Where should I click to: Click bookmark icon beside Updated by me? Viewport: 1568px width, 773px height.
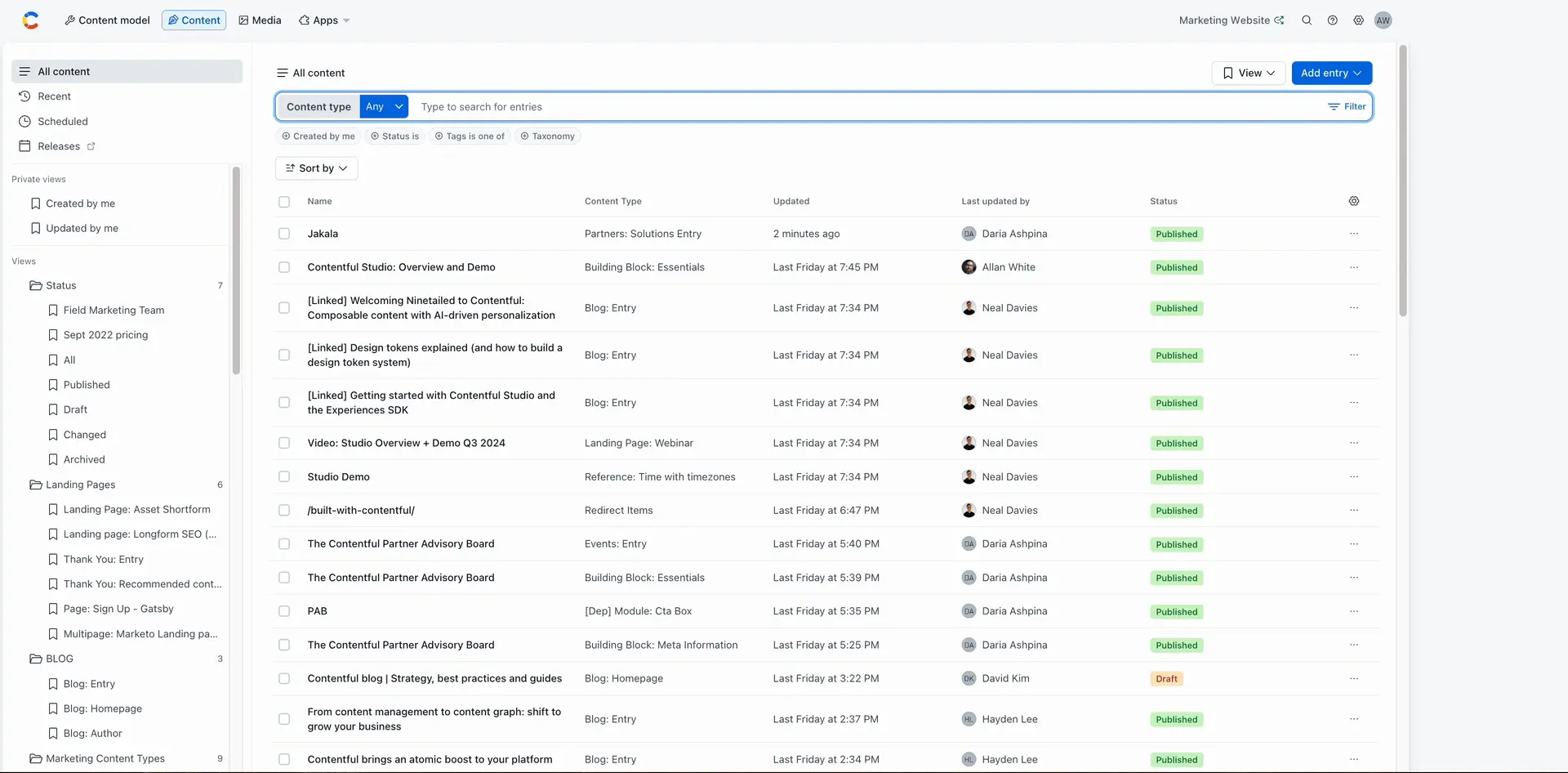(35, 229)
